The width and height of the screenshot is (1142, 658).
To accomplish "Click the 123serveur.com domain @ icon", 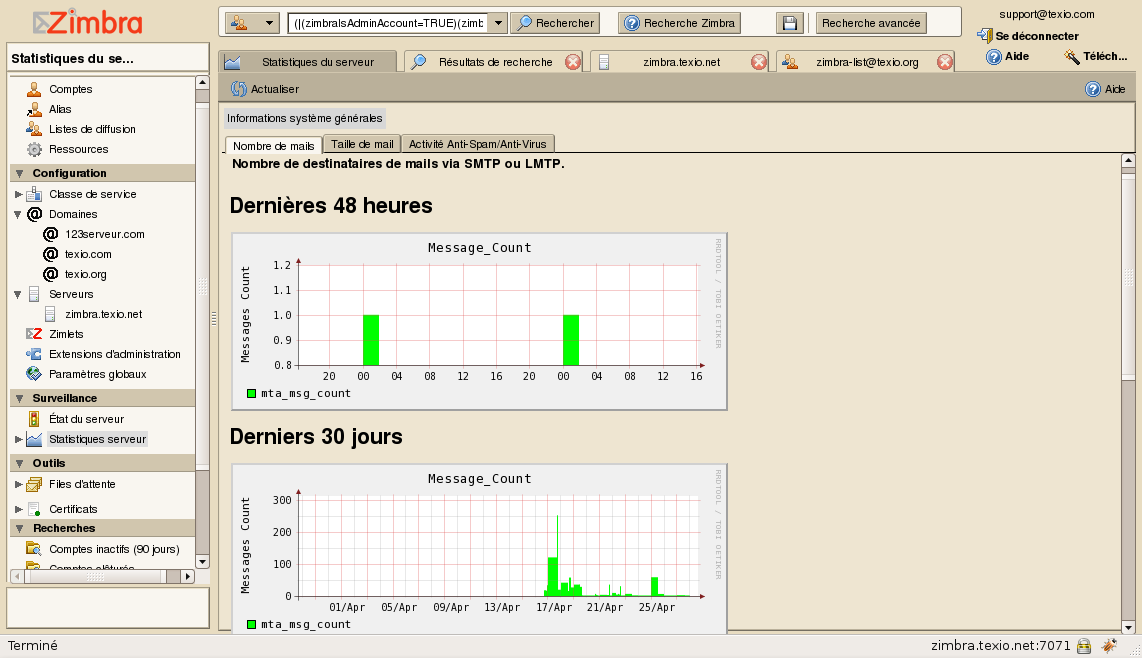I will [50, 234].
